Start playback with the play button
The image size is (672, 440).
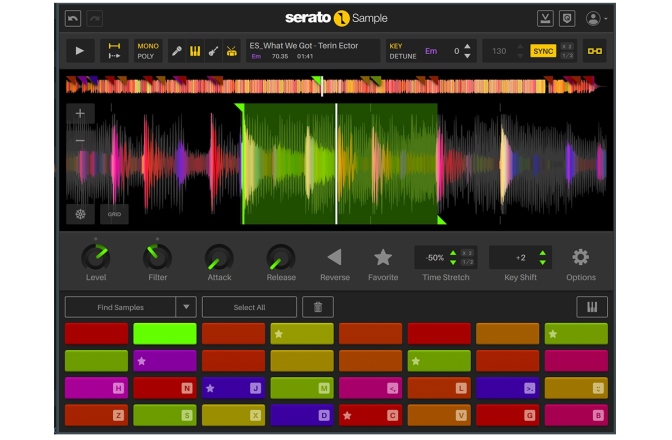(80, 51)
